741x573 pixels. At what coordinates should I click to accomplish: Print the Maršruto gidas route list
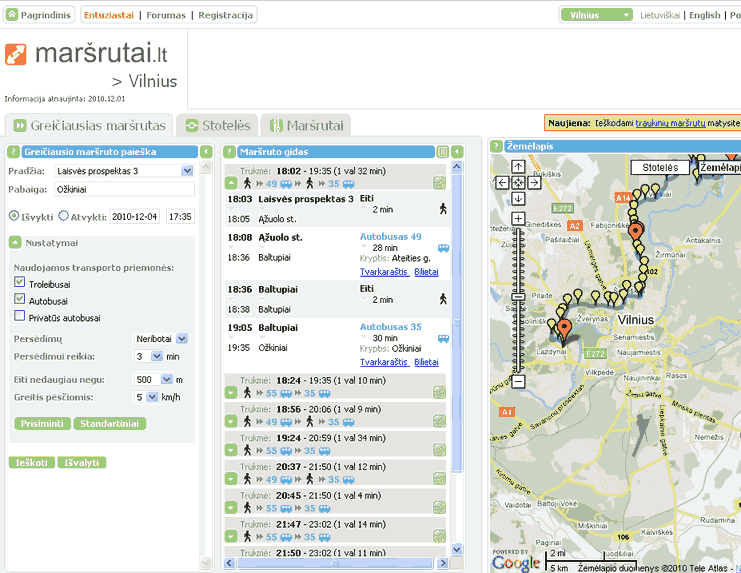[442, 152]
